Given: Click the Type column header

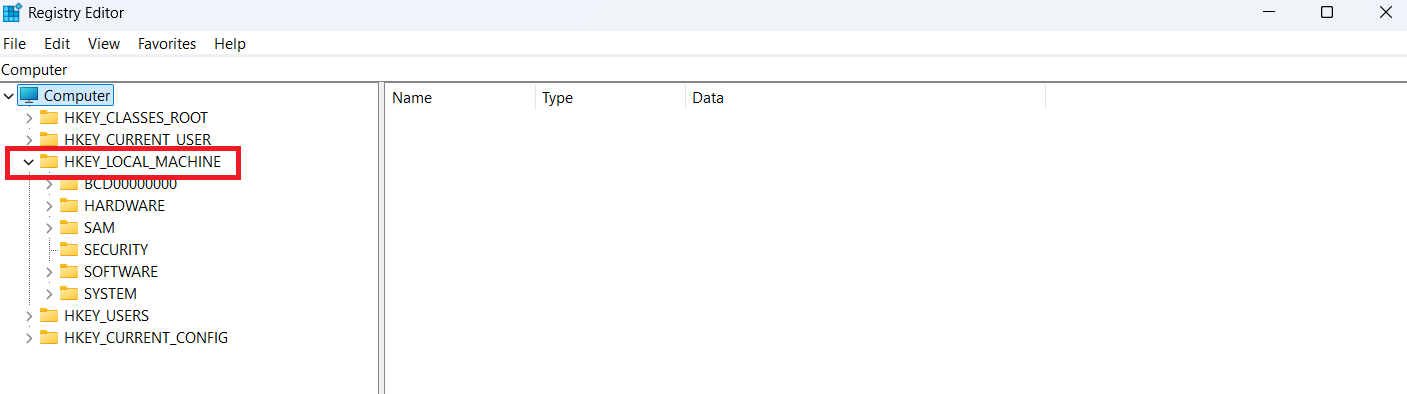Looking at the screenshot, I should 610,98.
